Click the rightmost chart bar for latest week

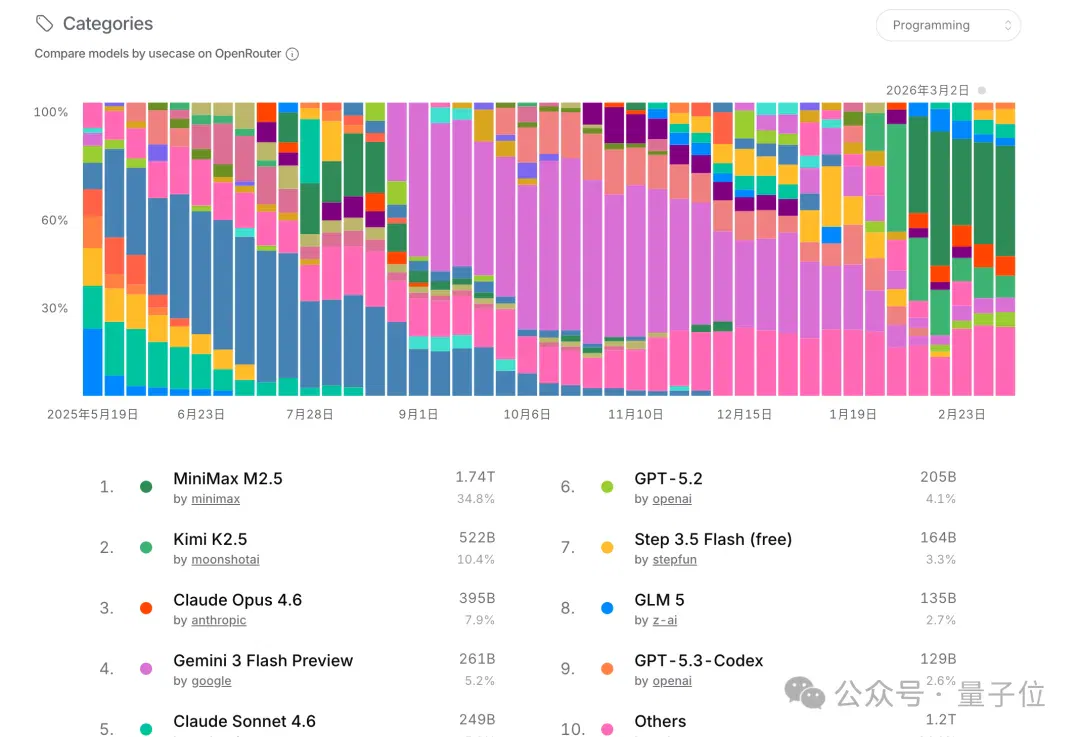(1006, 249)
